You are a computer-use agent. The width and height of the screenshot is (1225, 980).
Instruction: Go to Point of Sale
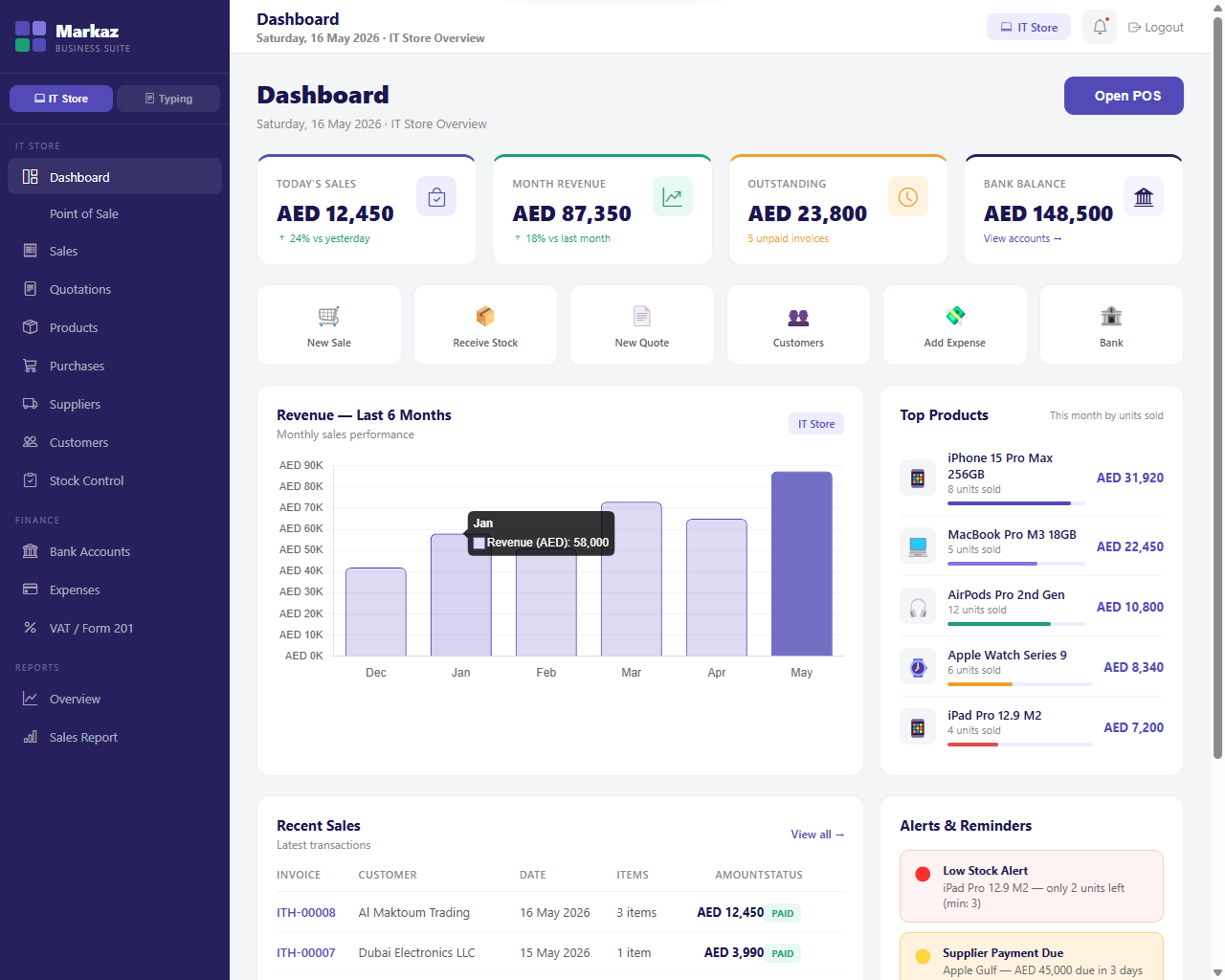point(115,214)
